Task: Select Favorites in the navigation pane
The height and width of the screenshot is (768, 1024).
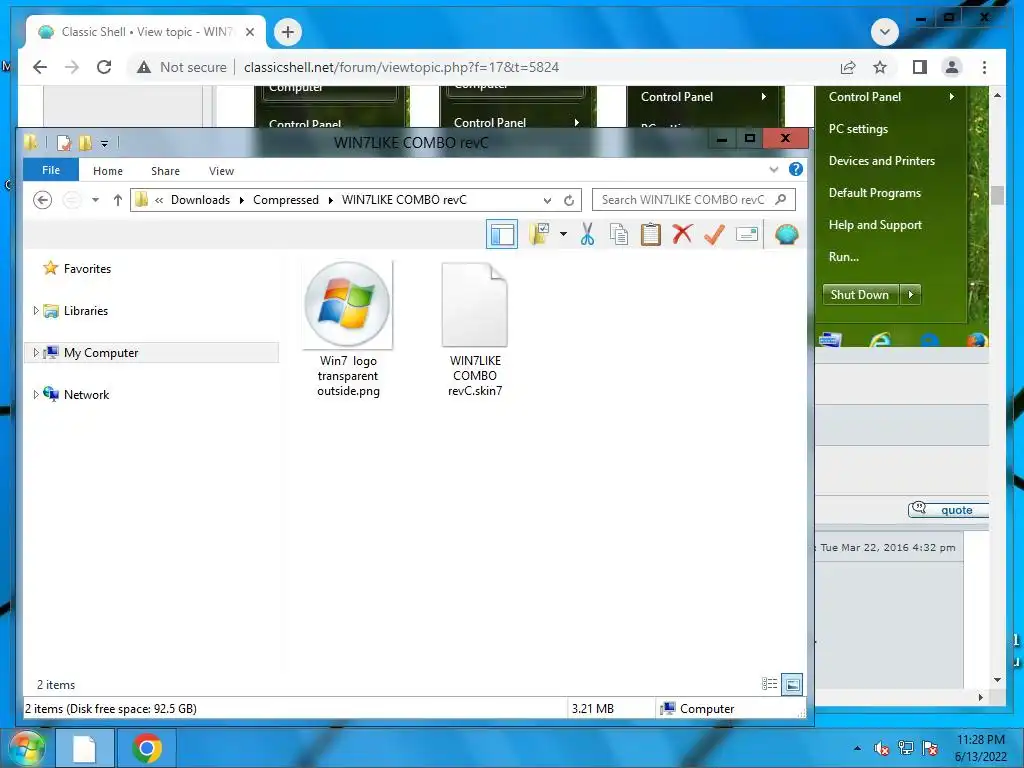Action: click(x=87, y=268)
